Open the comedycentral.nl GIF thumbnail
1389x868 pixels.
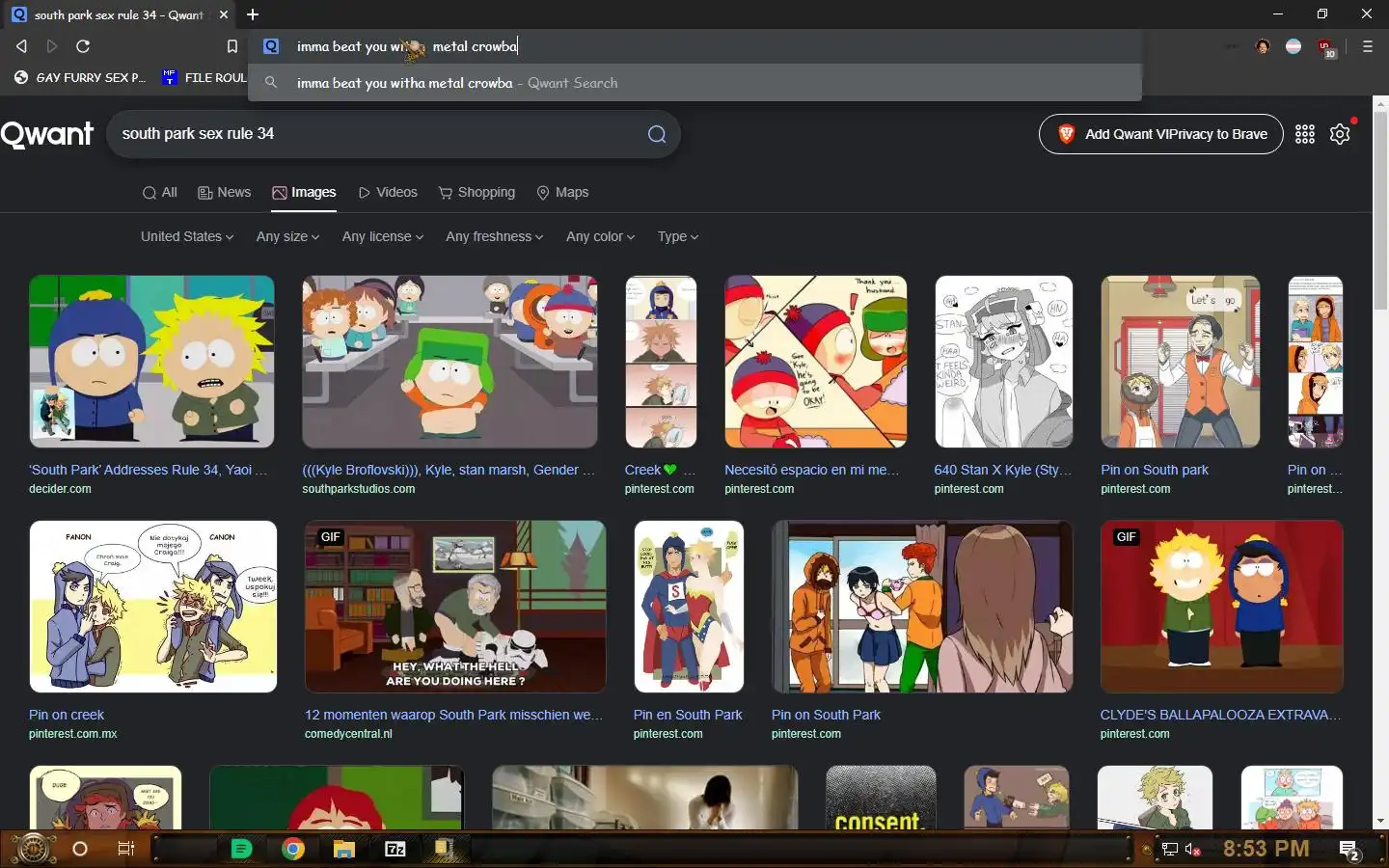[455, 607]
